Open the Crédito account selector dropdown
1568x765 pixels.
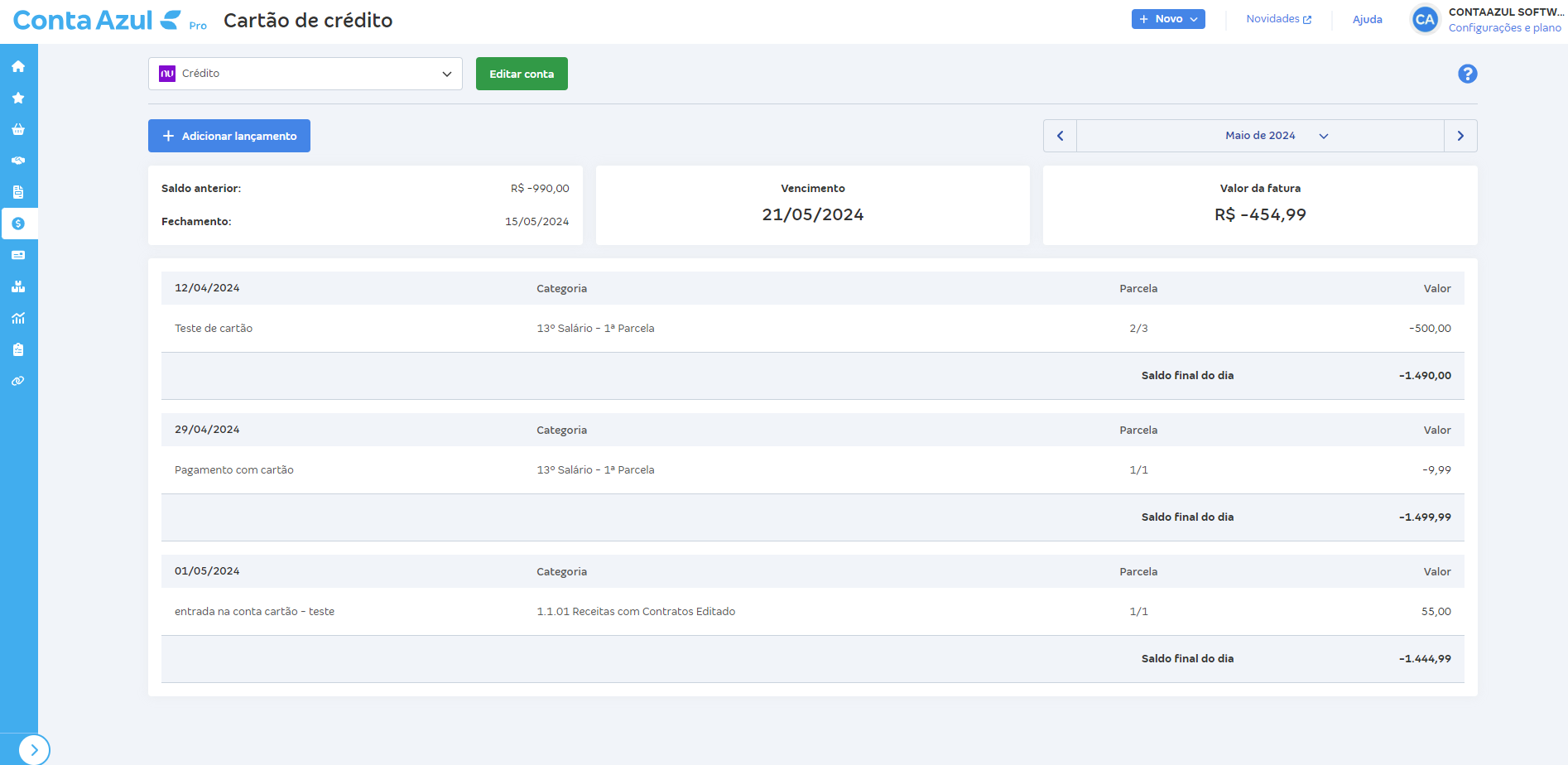(305, 74)
